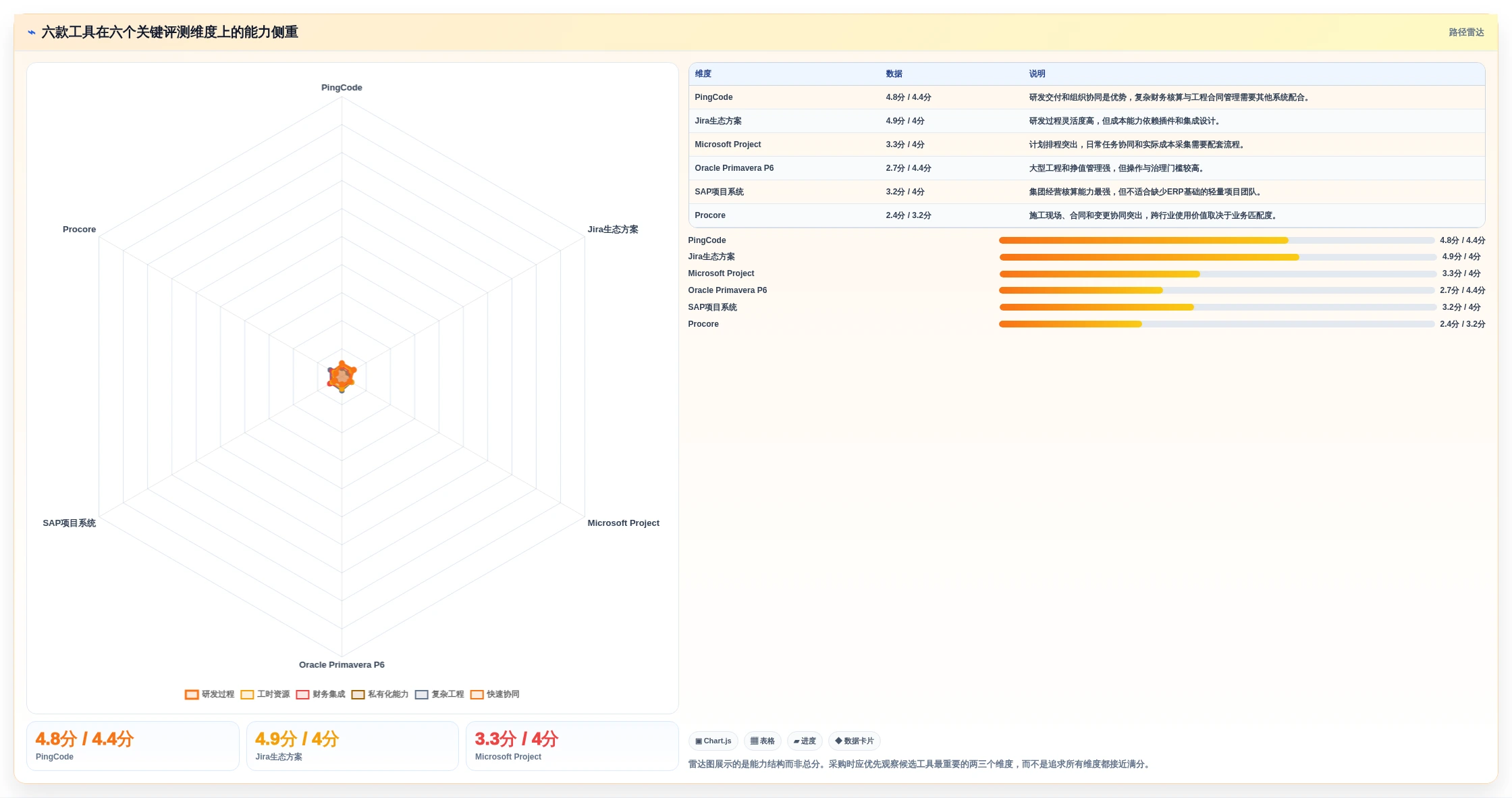This screenshot has width=1512, height=798.
Task: Click the PingCode label in the progress list
Action: click(707, 240)
